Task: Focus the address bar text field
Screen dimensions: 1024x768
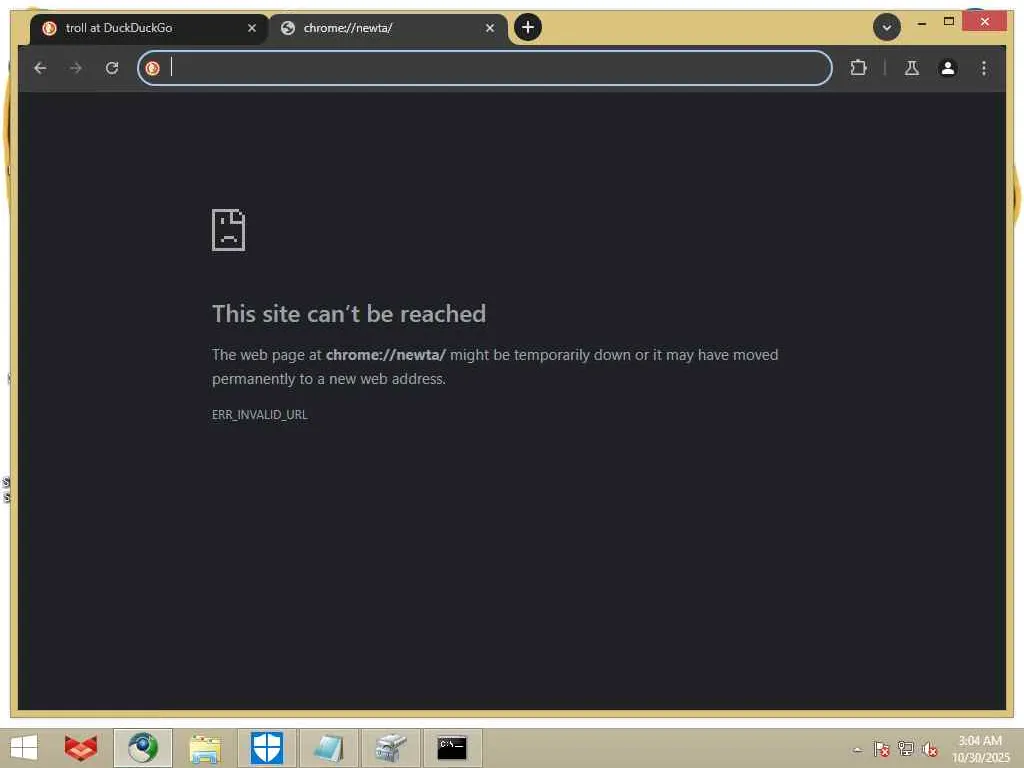Action: (x=485, y=68)
